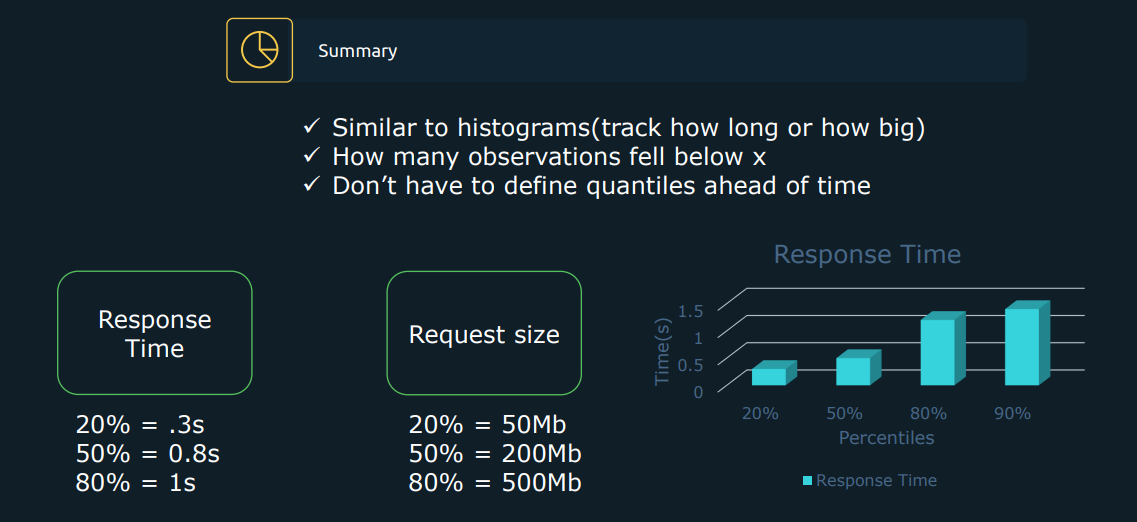Viewport: 1137px width, 522px height.
Task: Click the 50% percentile bar in chart
Action: pyautogui.click(x=858, y=368)
